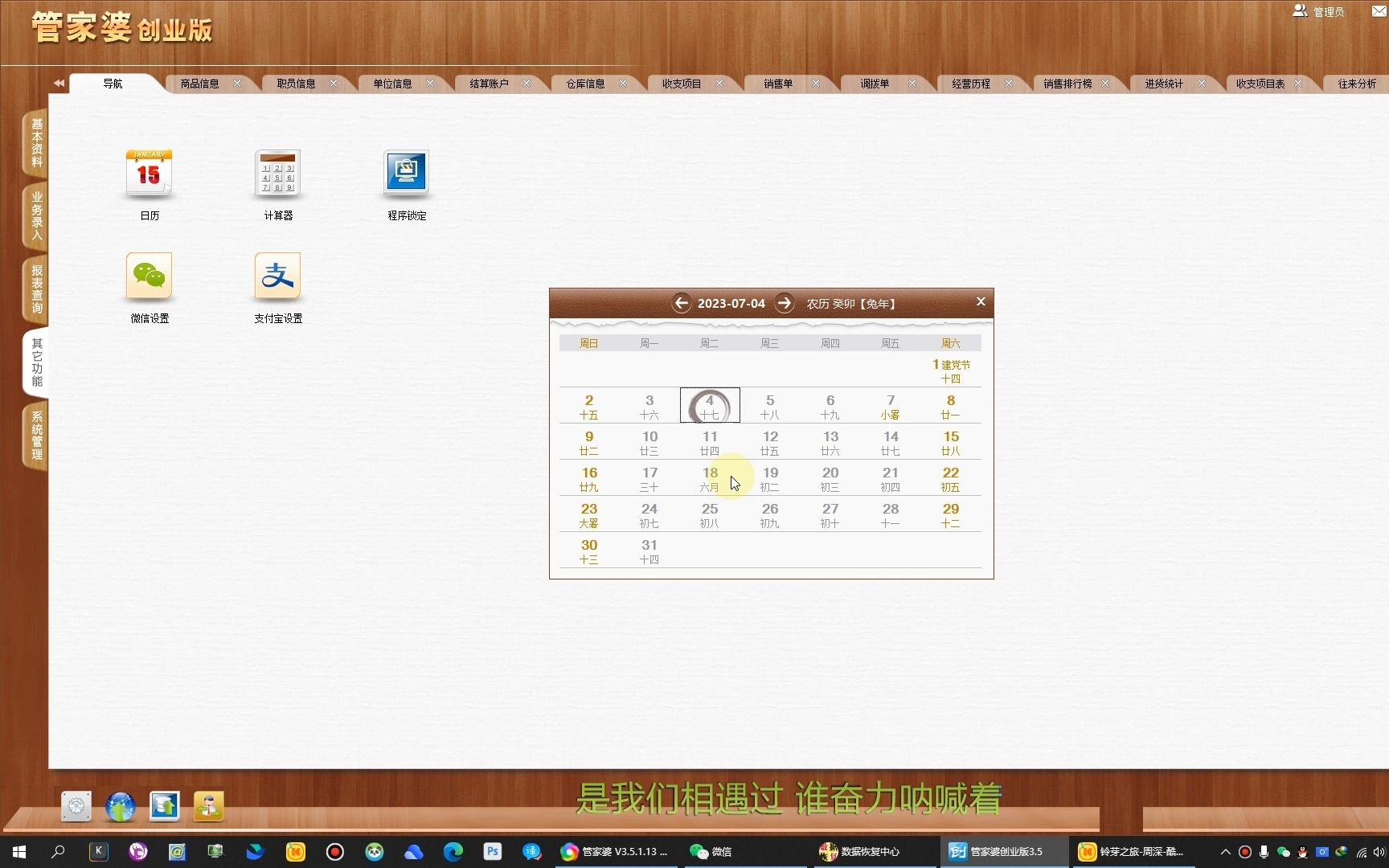Switch to 管家婆 V3.5.1.13 taskbar window

615,851
